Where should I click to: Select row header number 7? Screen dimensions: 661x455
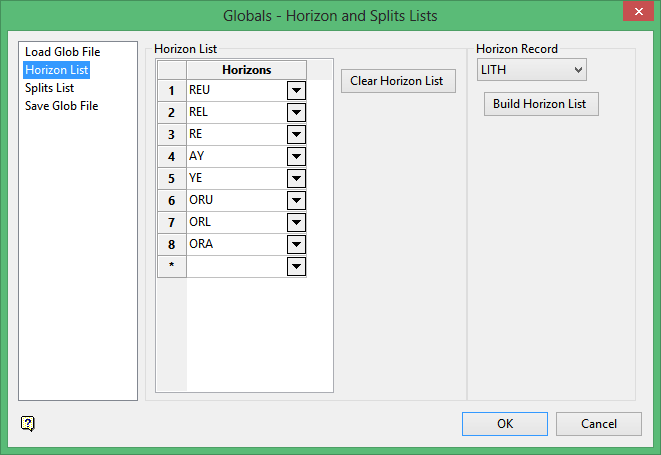172,222
